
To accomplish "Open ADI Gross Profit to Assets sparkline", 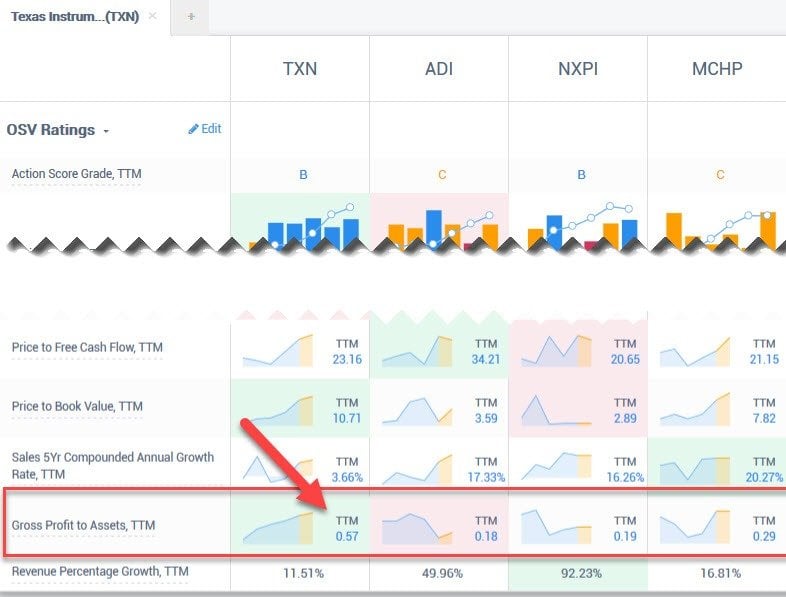I will pos(417,527).
